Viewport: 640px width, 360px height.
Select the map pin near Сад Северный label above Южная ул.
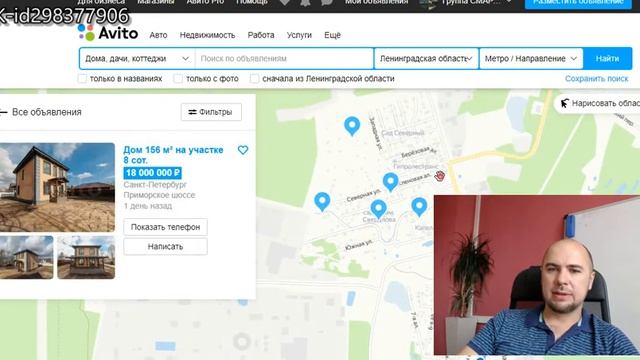click(x=378, y=209)
